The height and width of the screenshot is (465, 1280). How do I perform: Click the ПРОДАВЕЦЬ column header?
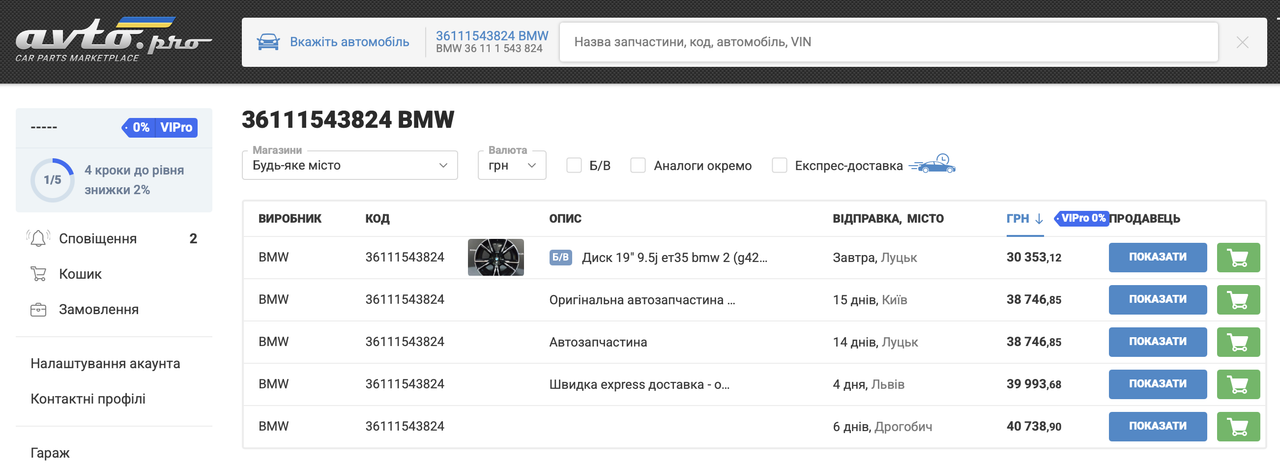click(x=1146, y=218)
